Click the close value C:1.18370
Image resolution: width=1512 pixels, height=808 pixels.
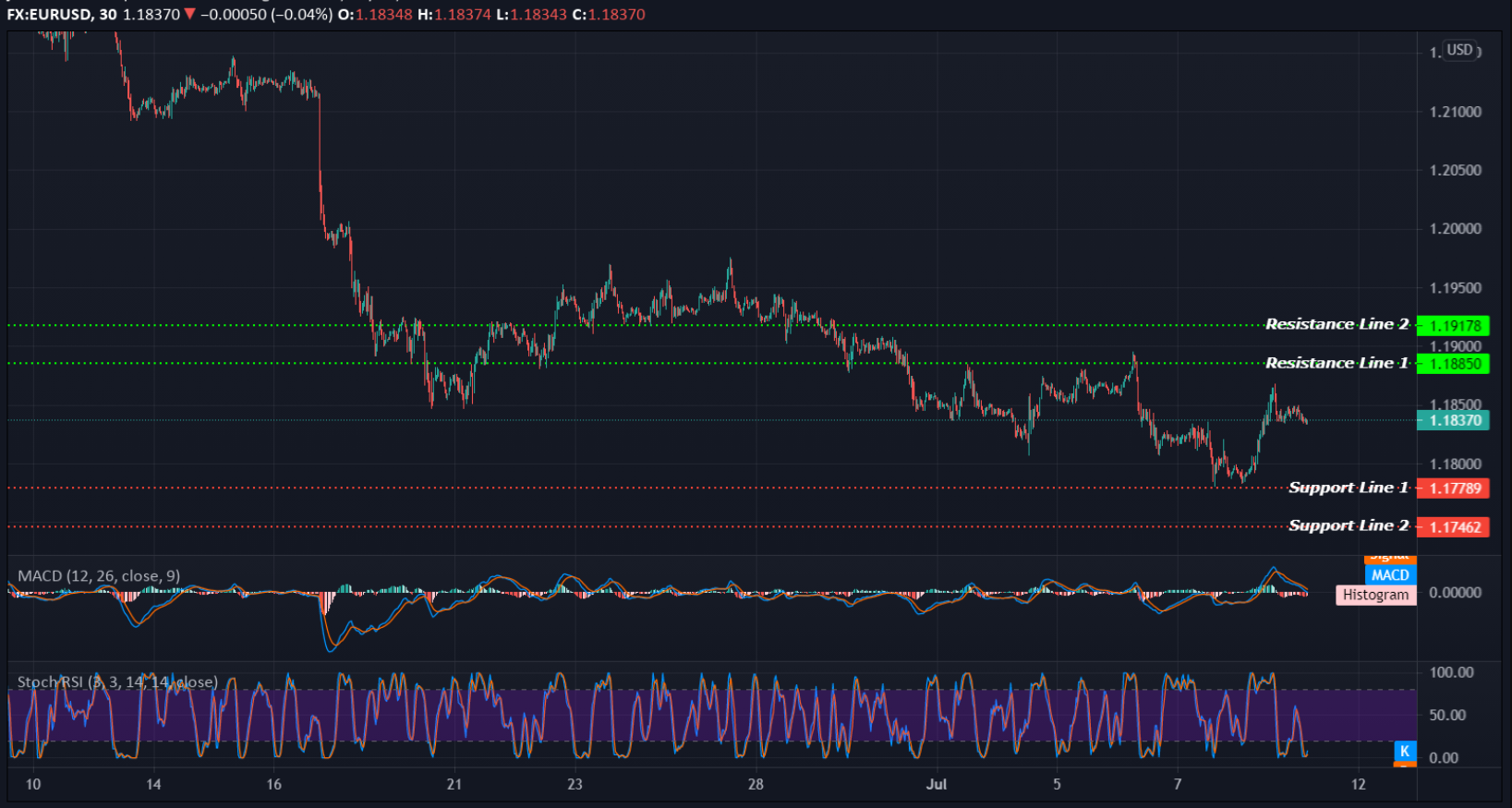click(x=610, y=15)
